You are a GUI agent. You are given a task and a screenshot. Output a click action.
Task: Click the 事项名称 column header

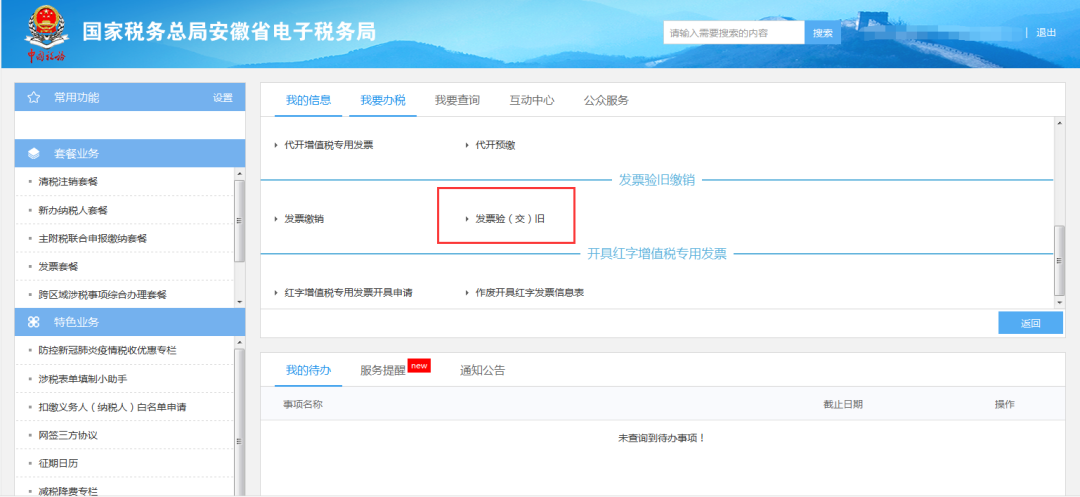coord(303,404)
